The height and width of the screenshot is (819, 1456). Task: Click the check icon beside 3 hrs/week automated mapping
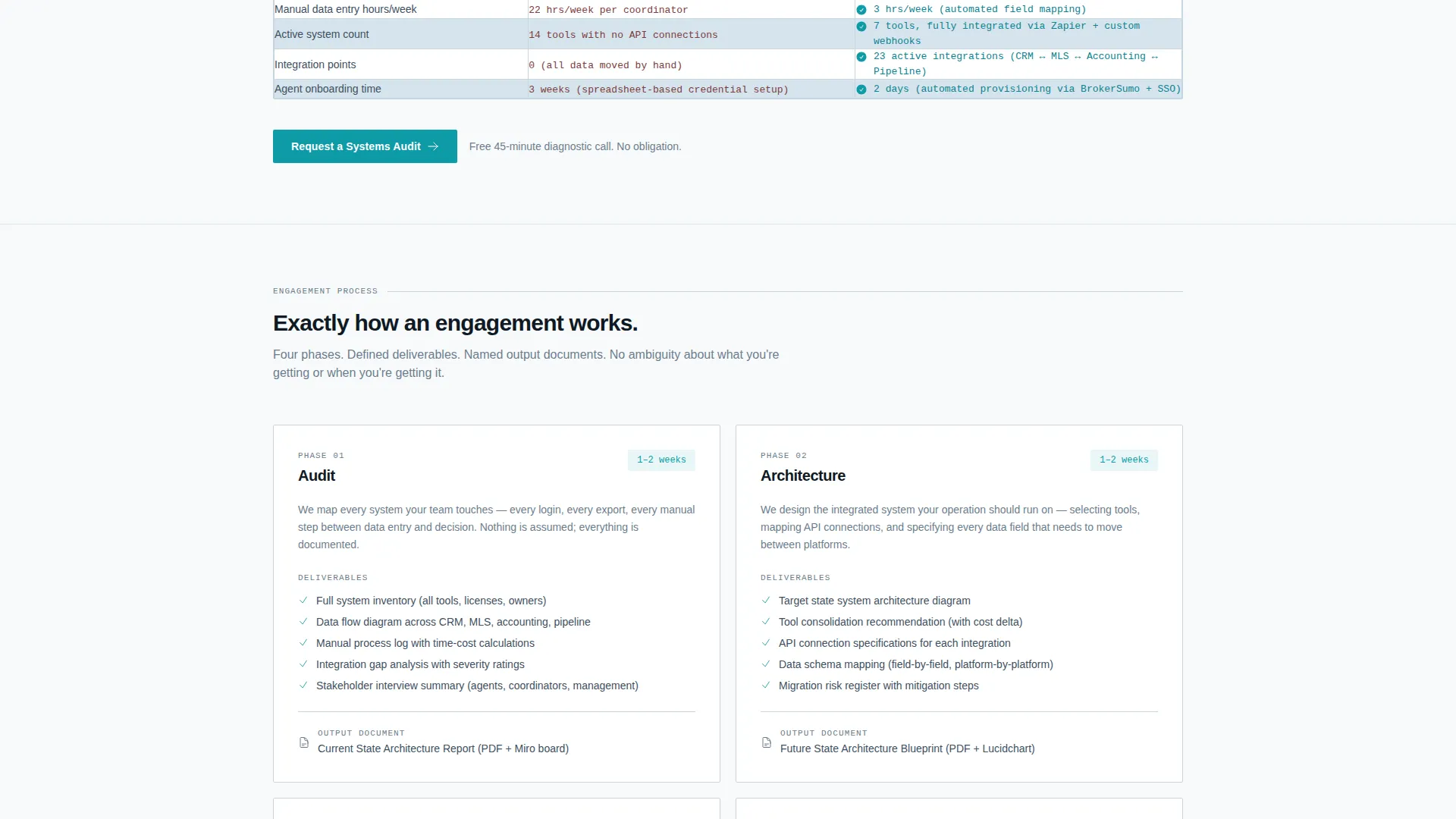[861, 10]
